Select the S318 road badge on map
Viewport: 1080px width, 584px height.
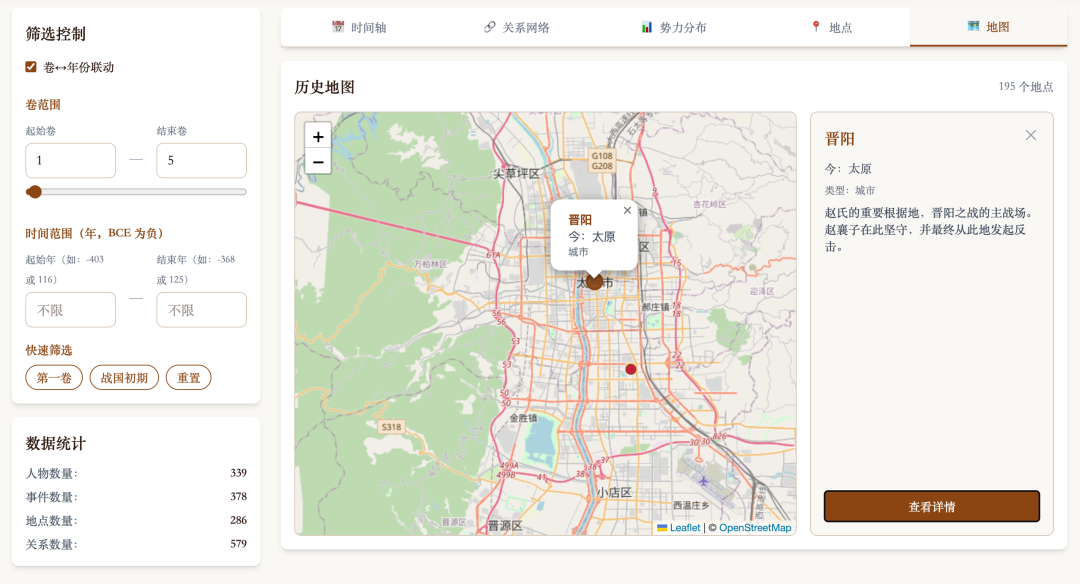click(x=391, y=427)
